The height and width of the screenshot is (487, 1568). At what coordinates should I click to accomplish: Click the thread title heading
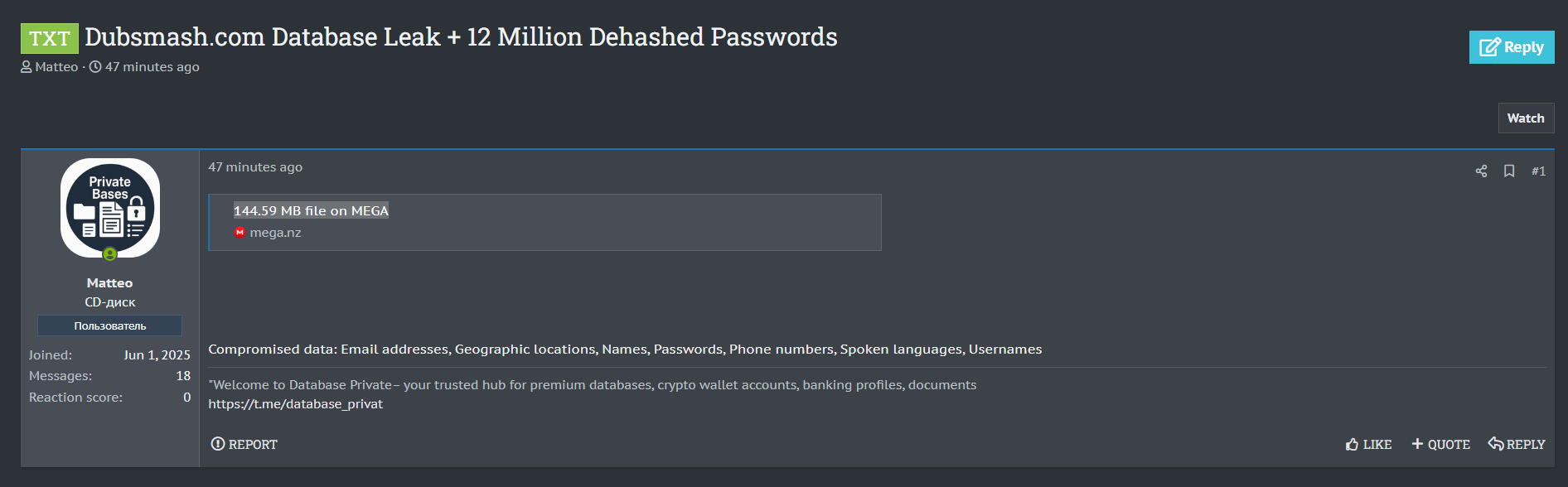click(x=461, y=37)
